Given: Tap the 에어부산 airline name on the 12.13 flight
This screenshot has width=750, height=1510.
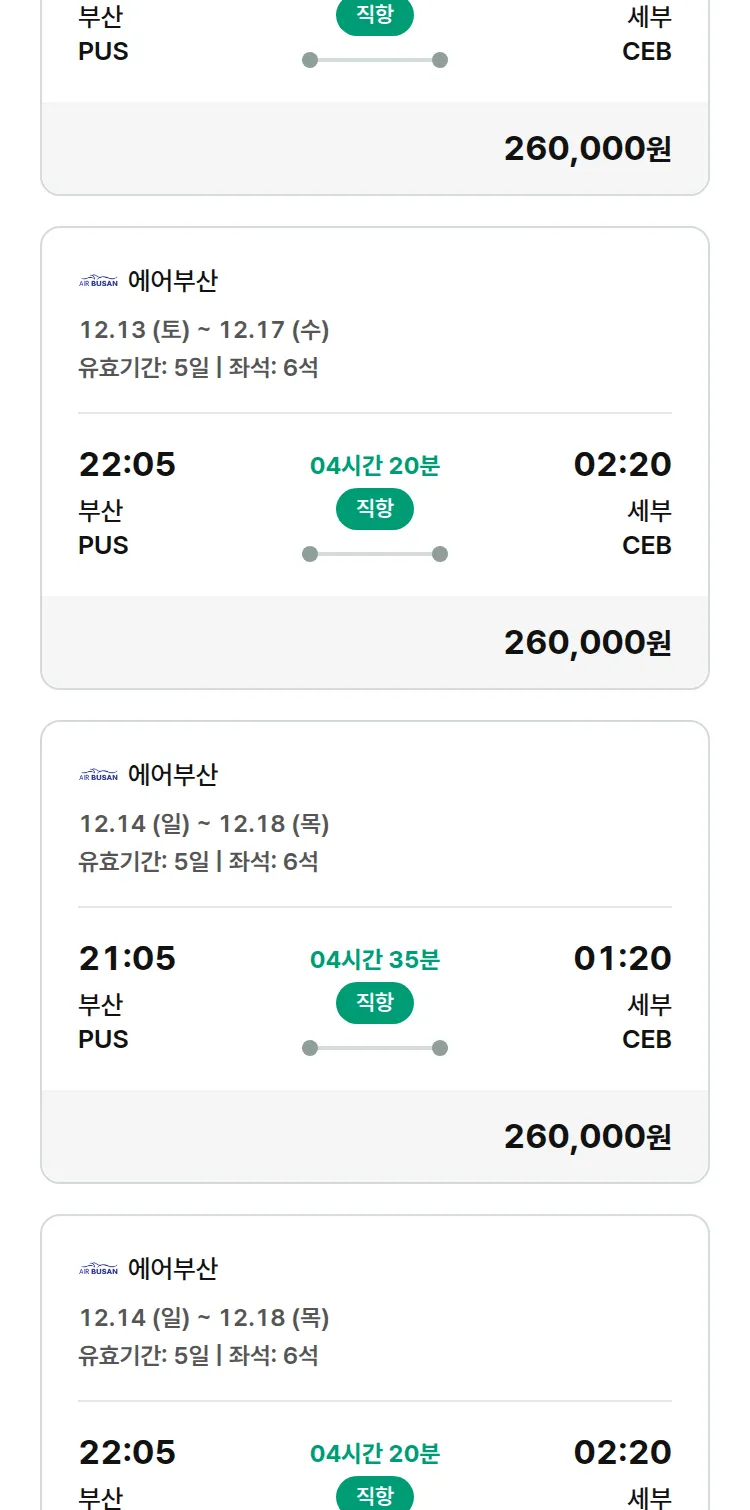Looking at the screenshot, I should 173,281.
